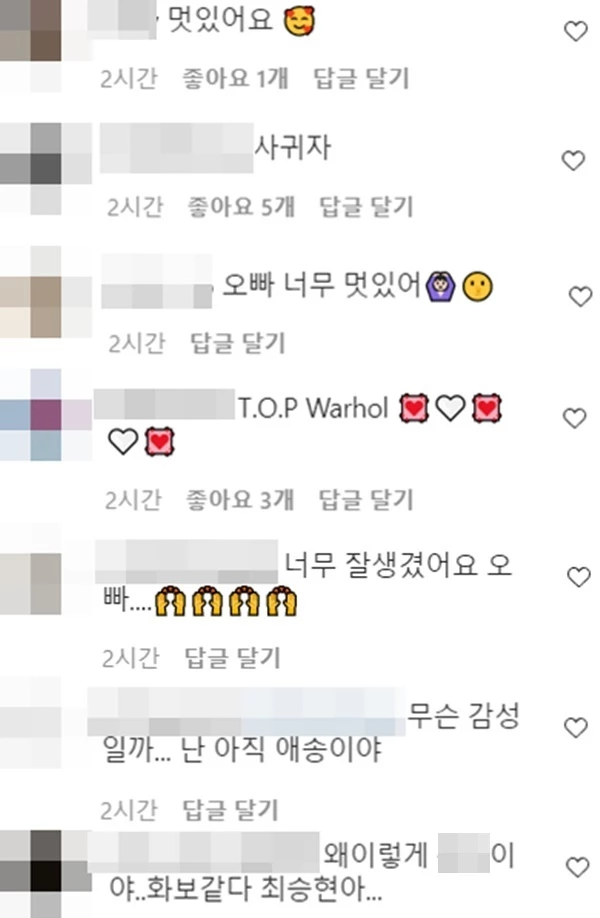The image size is (600, 918).
Task: Tap heart beside '오빠 너무 멋있어' comment
Action: pyautogui.click(x=581, y=296)
